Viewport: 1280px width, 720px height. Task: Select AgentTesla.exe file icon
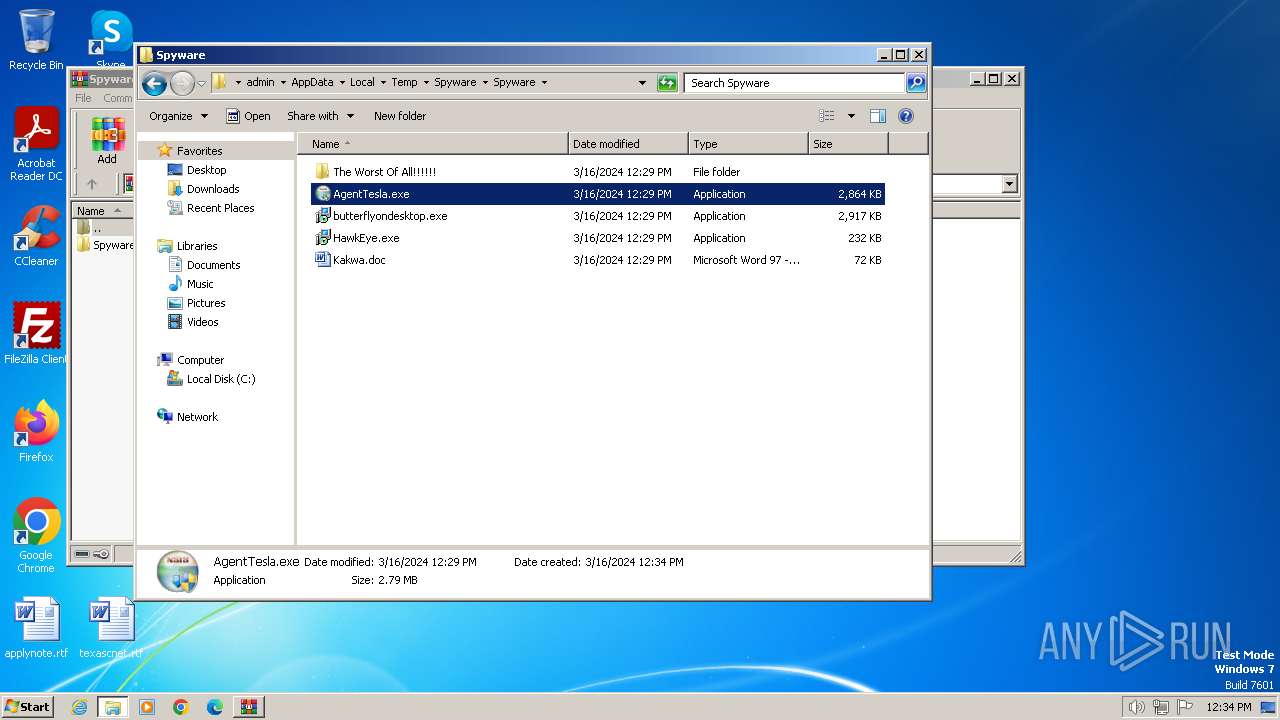[x=323, y=194]
